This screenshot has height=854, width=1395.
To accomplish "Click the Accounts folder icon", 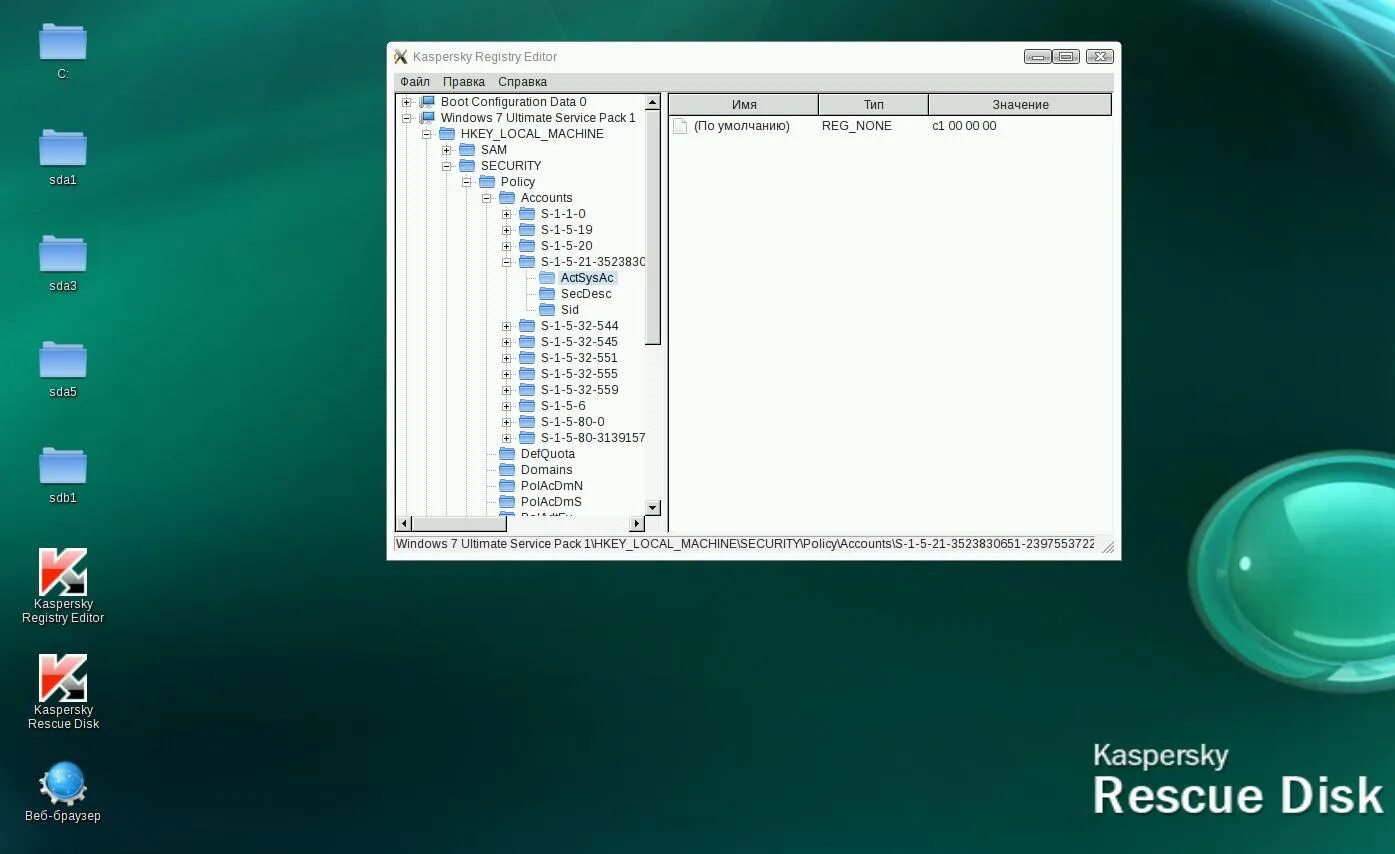I will [x=507, y=198].
